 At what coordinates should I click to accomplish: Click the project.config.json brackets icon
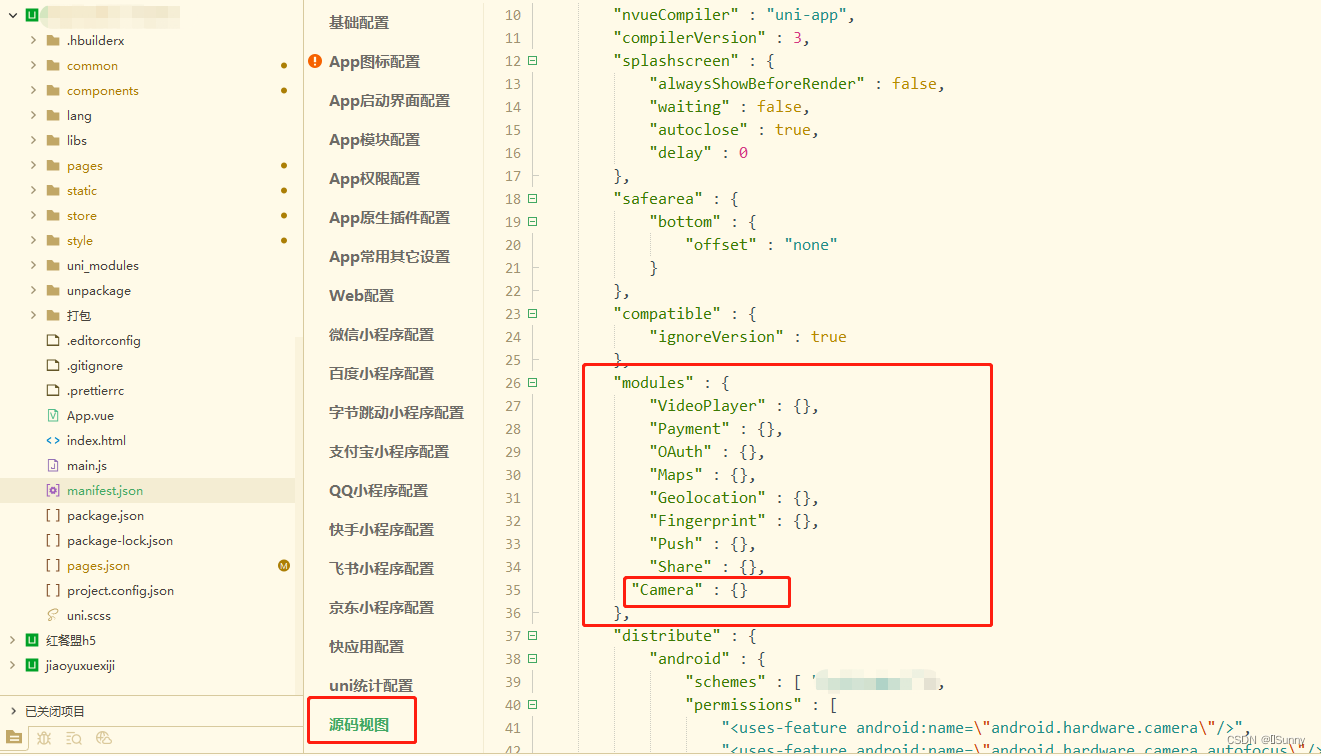coord(53,590)
